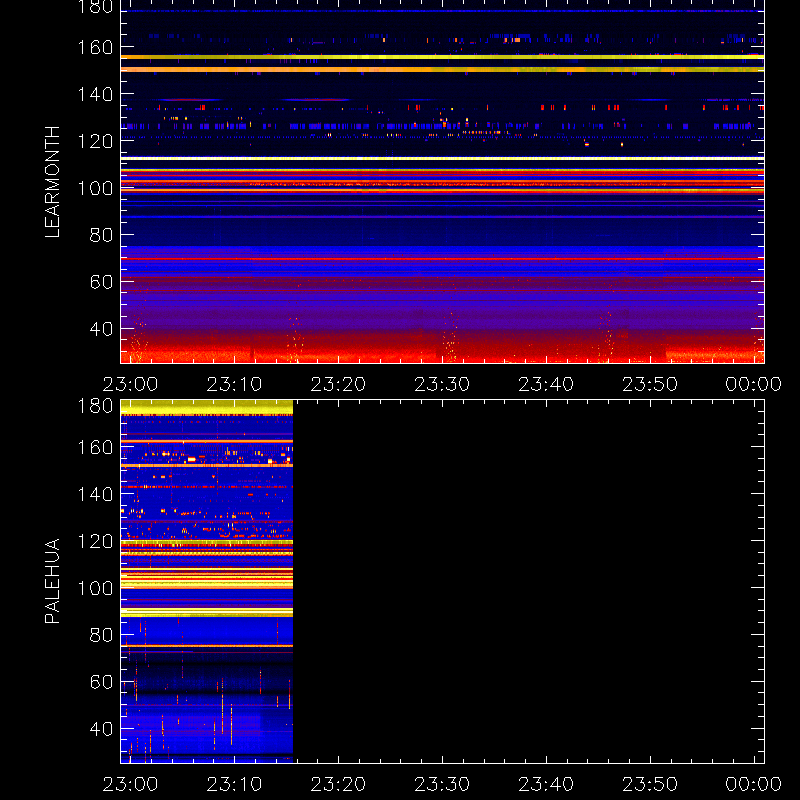Click the bright yellow Learmonth band near 155 MHz

click(442, 57)
